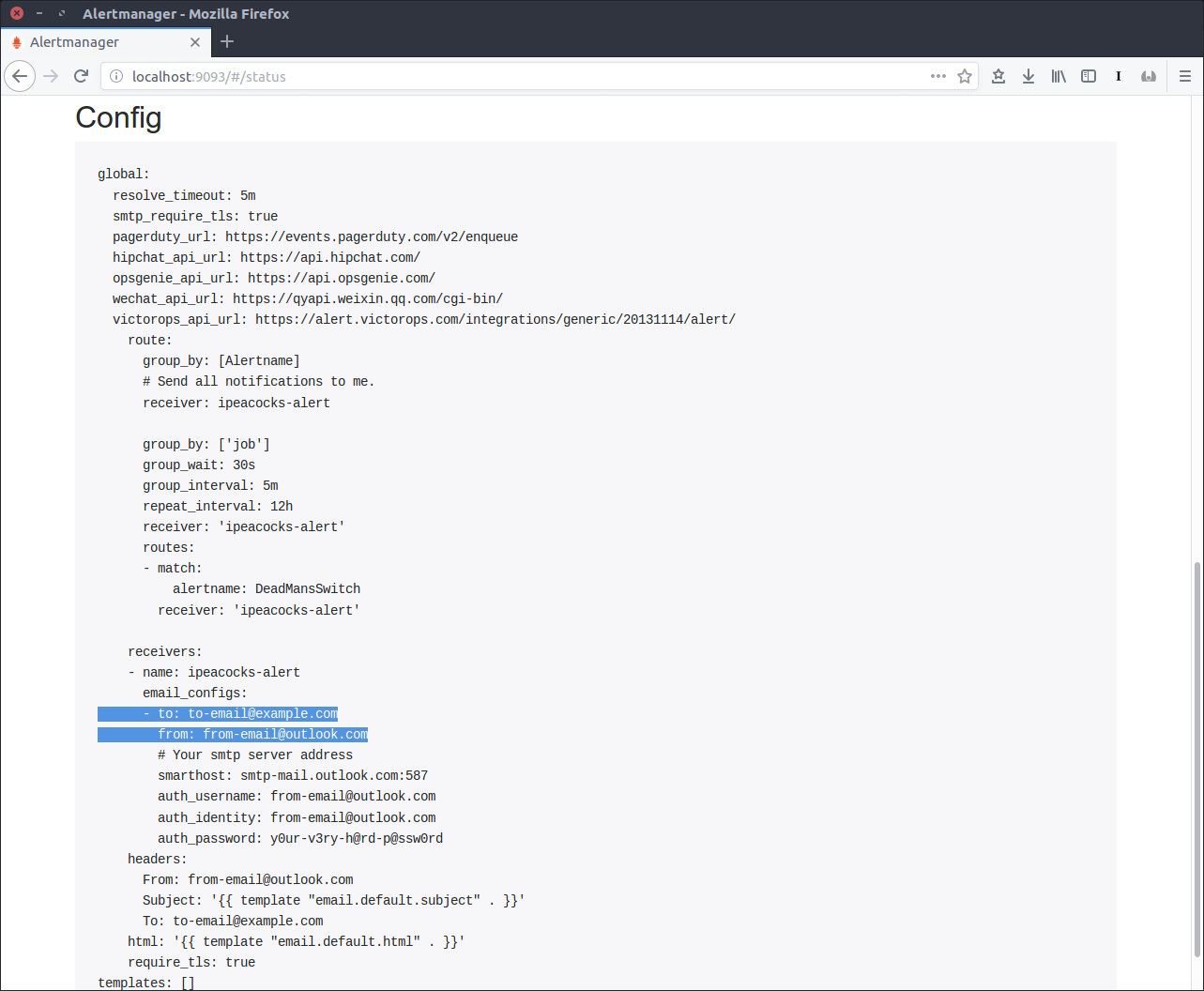Click the auth_username line
The height and width of the screenshot is (991, 1204).
297,796
